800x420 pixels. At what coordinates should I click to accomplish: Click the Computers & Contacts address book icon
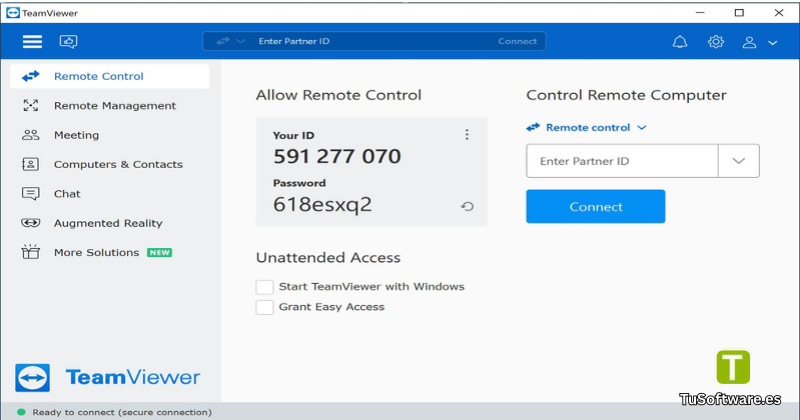pyautogui.click(x=31, y=164)
